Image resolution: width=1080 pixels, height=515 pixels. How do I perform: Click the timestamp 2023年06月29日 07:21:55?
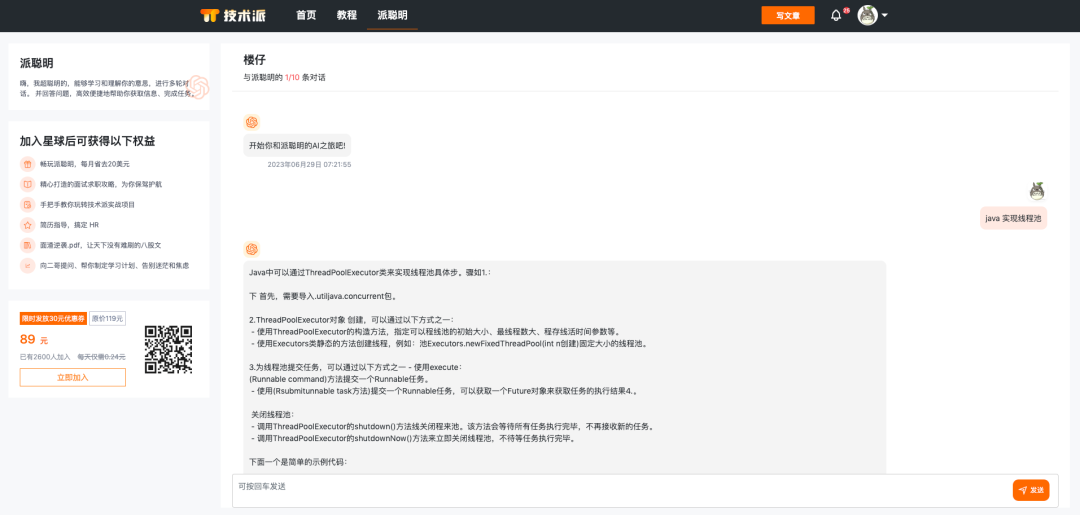309,165
